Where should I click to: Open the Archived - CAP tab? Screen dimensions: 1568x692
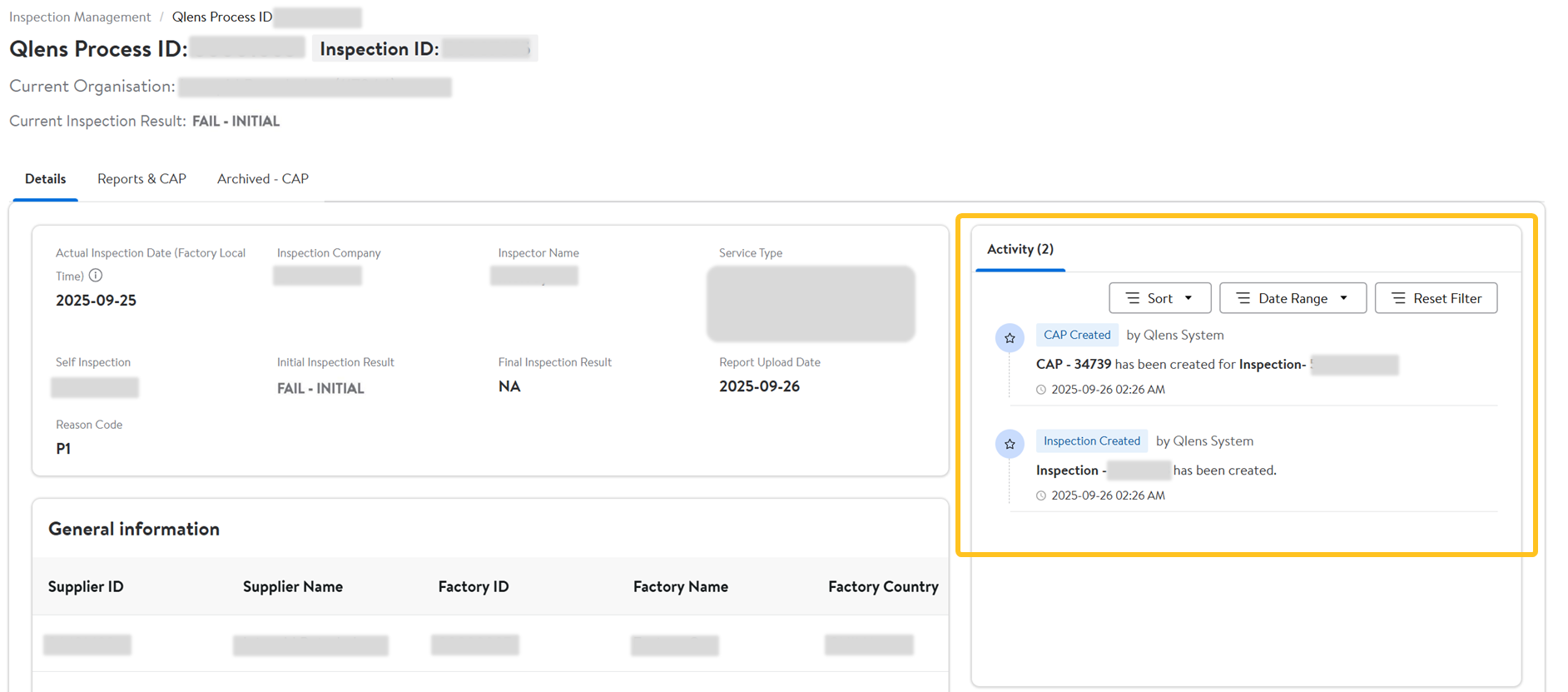(x=263, y=179)
